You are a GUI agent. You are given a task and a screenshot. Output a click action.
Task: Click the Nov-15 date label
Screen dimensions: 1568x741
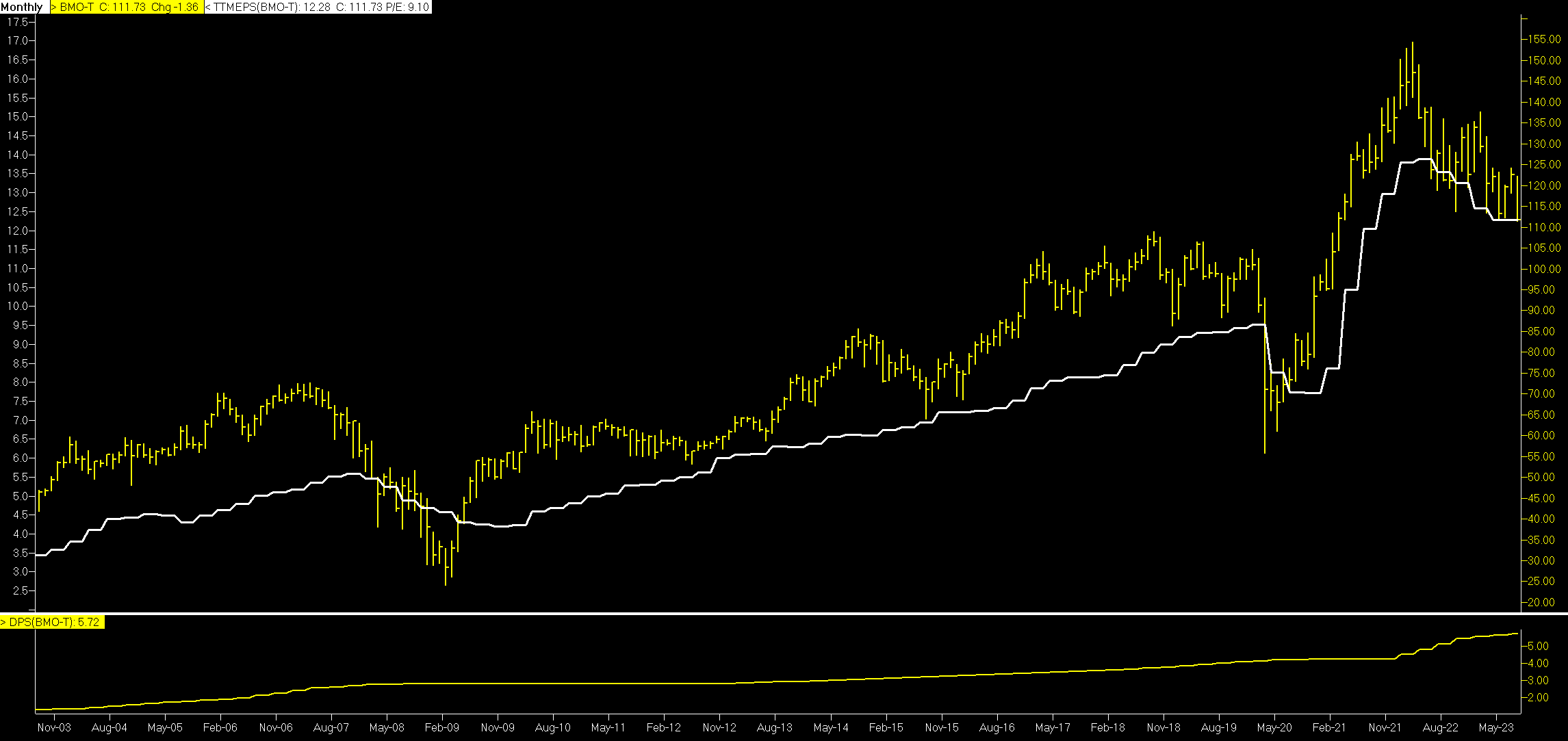pyautogui.click(x=942, y=727)
